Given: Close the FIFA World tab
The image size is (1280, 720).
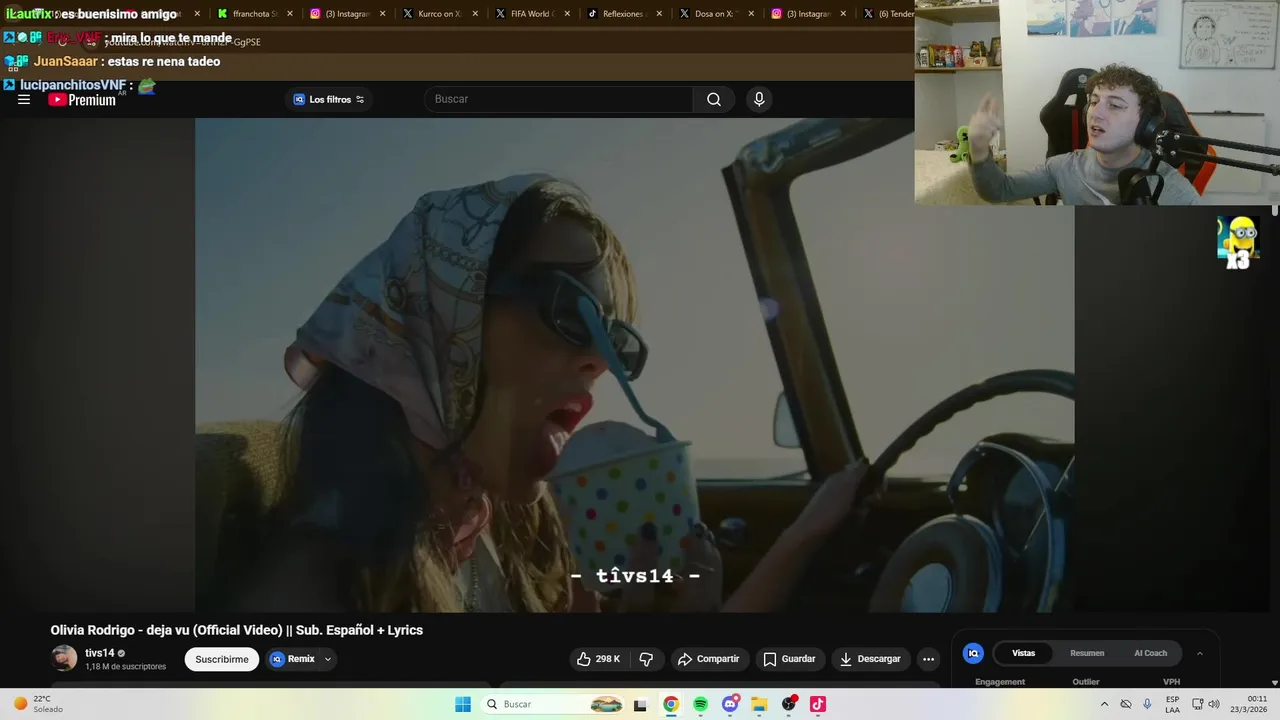Looking at the screenshot, I should (x=567, y=14).
